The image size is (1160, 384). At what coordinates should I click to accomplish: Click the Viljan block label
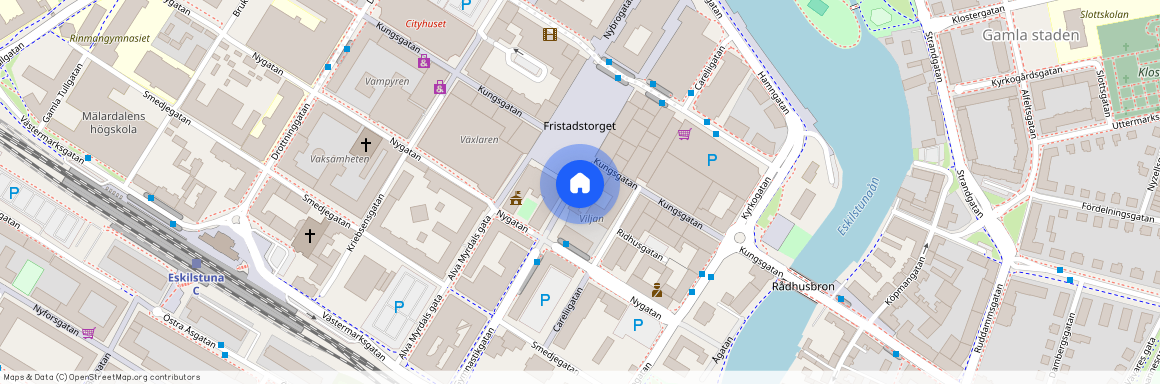592,219
